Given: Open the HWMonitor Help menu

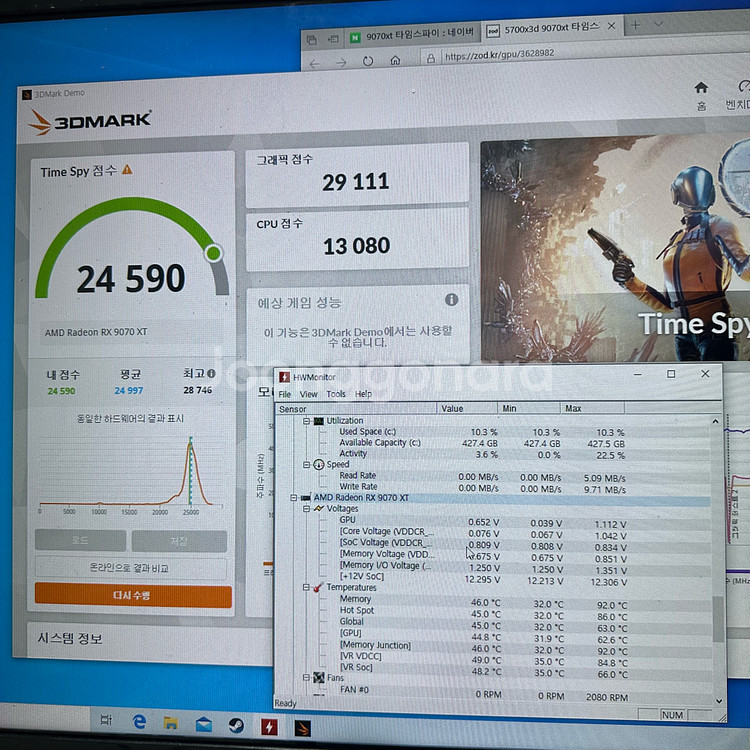Looking at the screenshot, I should pos(363,394).
